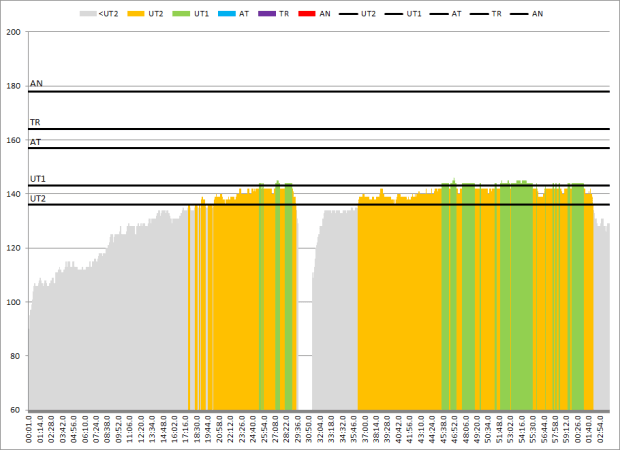Viewport: 620px width, 450px height.
Task: Click the 00:01.0 x-axis time label
Action: pos(30,429)
